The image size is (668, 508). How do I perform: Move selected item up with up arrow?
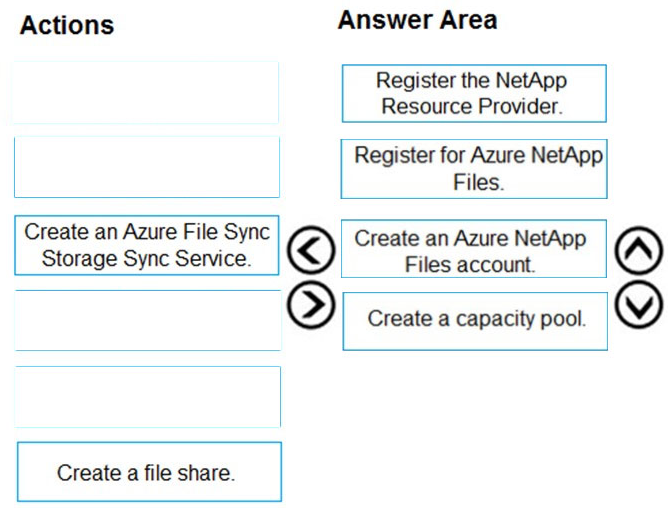coord(639,251)
